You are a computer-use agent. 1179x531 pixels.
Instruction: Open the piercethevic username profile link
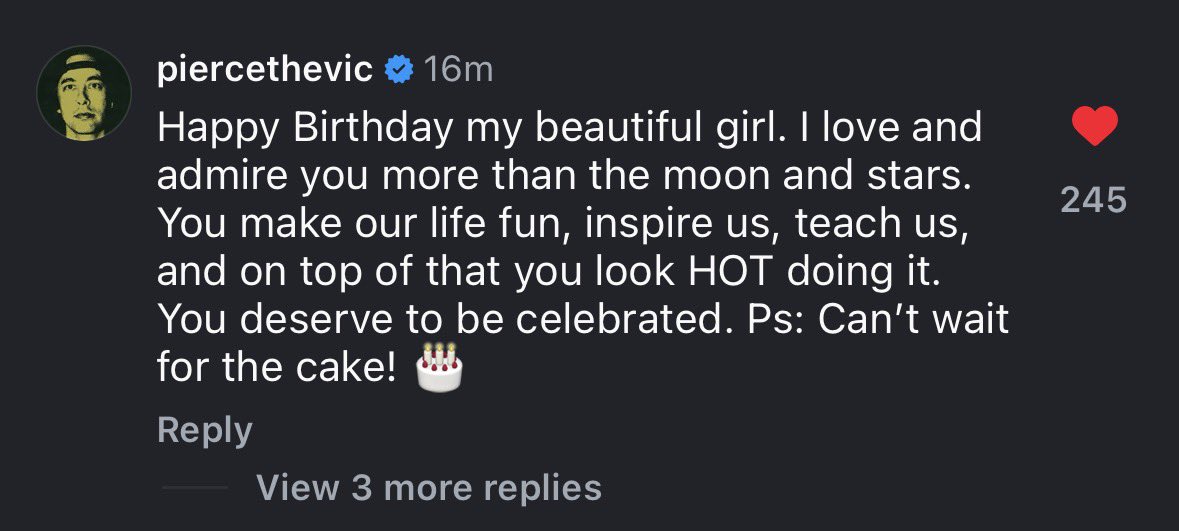265,70
